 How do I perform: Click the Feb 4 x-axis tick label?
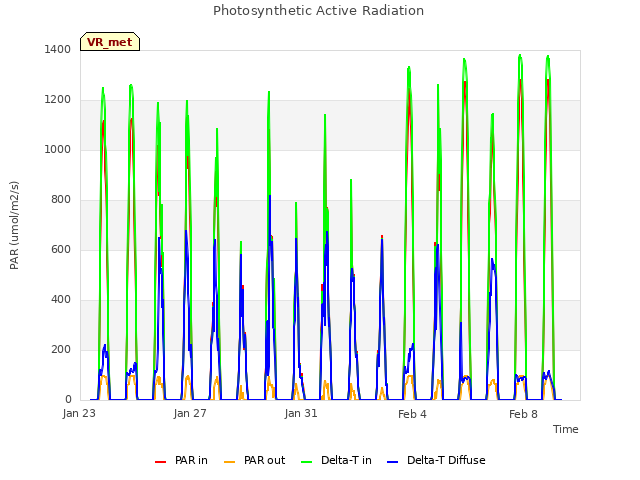(x=412, y=414)
